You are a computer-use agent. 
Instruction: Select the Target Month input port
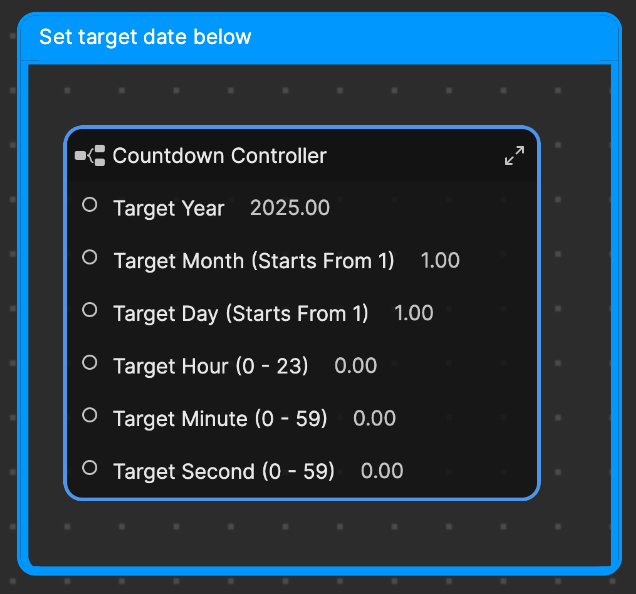(x=90, y=257)
